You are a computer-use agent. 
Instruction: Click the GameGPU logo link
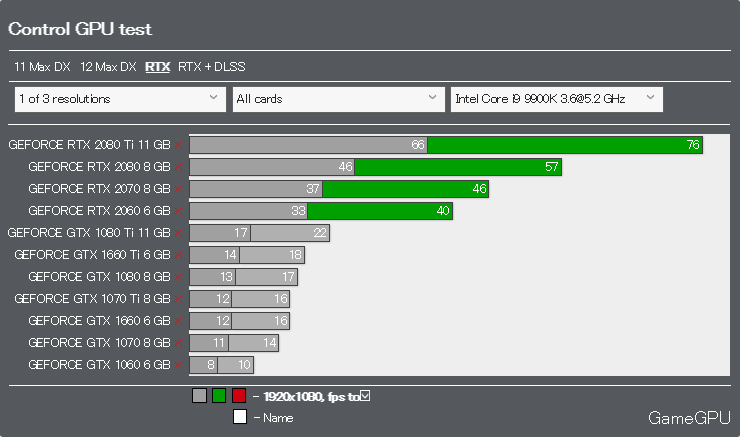pos(689,418)
